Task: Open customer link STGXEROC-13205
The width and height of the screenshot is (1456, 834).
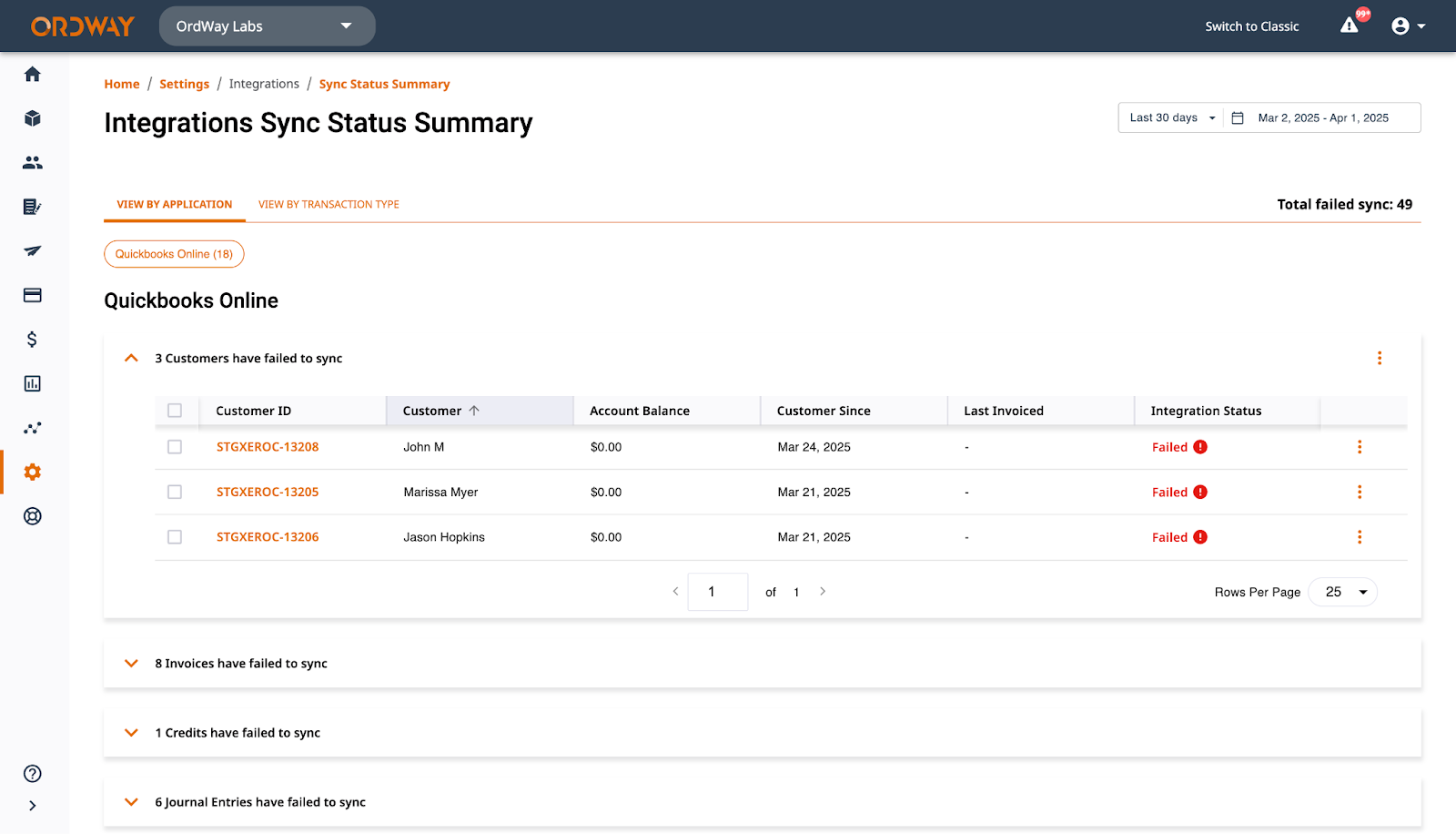Action: [268, 492]
